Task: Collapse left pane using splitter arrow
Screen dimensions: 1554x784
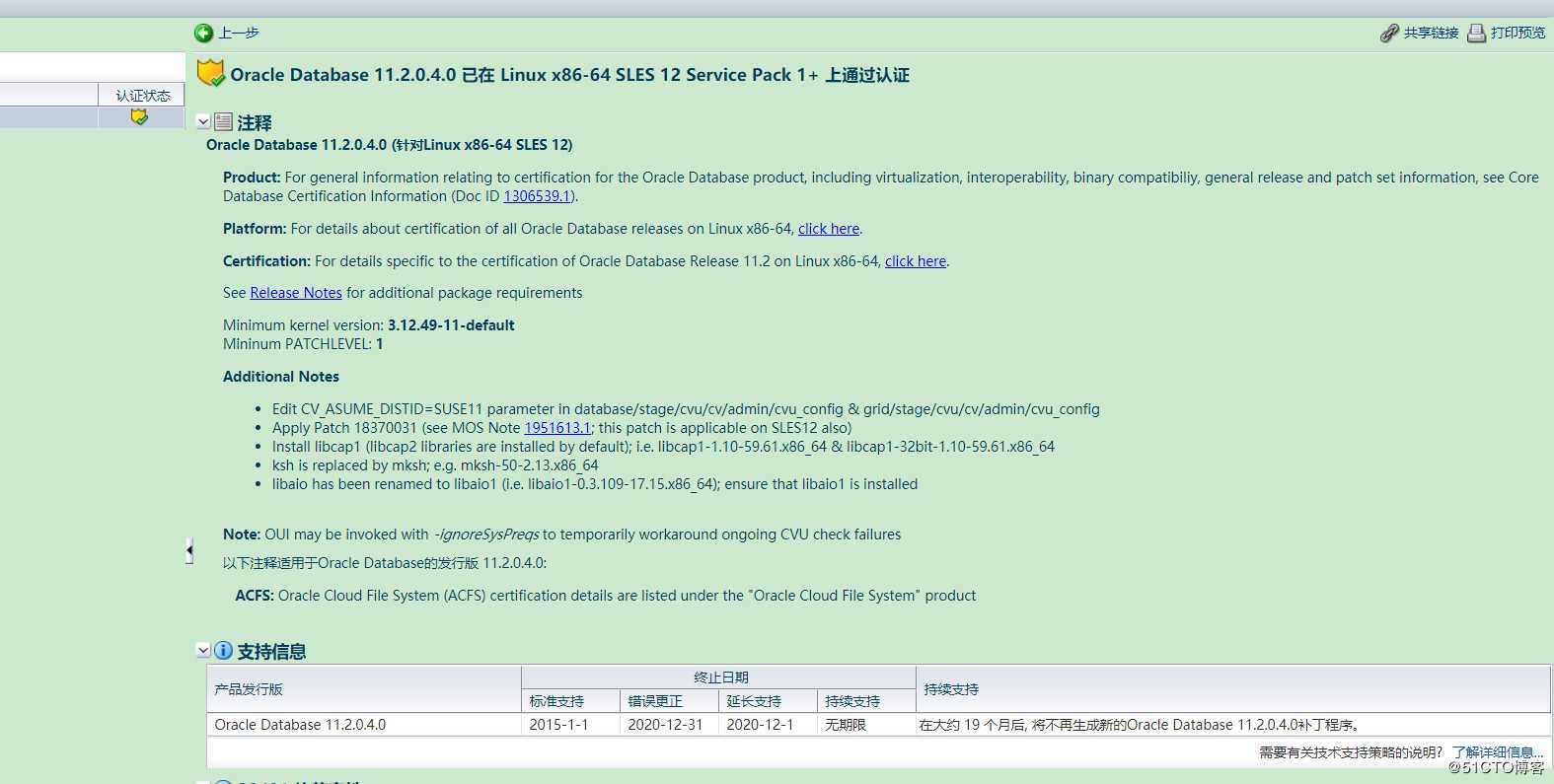Action: (189, 550)
